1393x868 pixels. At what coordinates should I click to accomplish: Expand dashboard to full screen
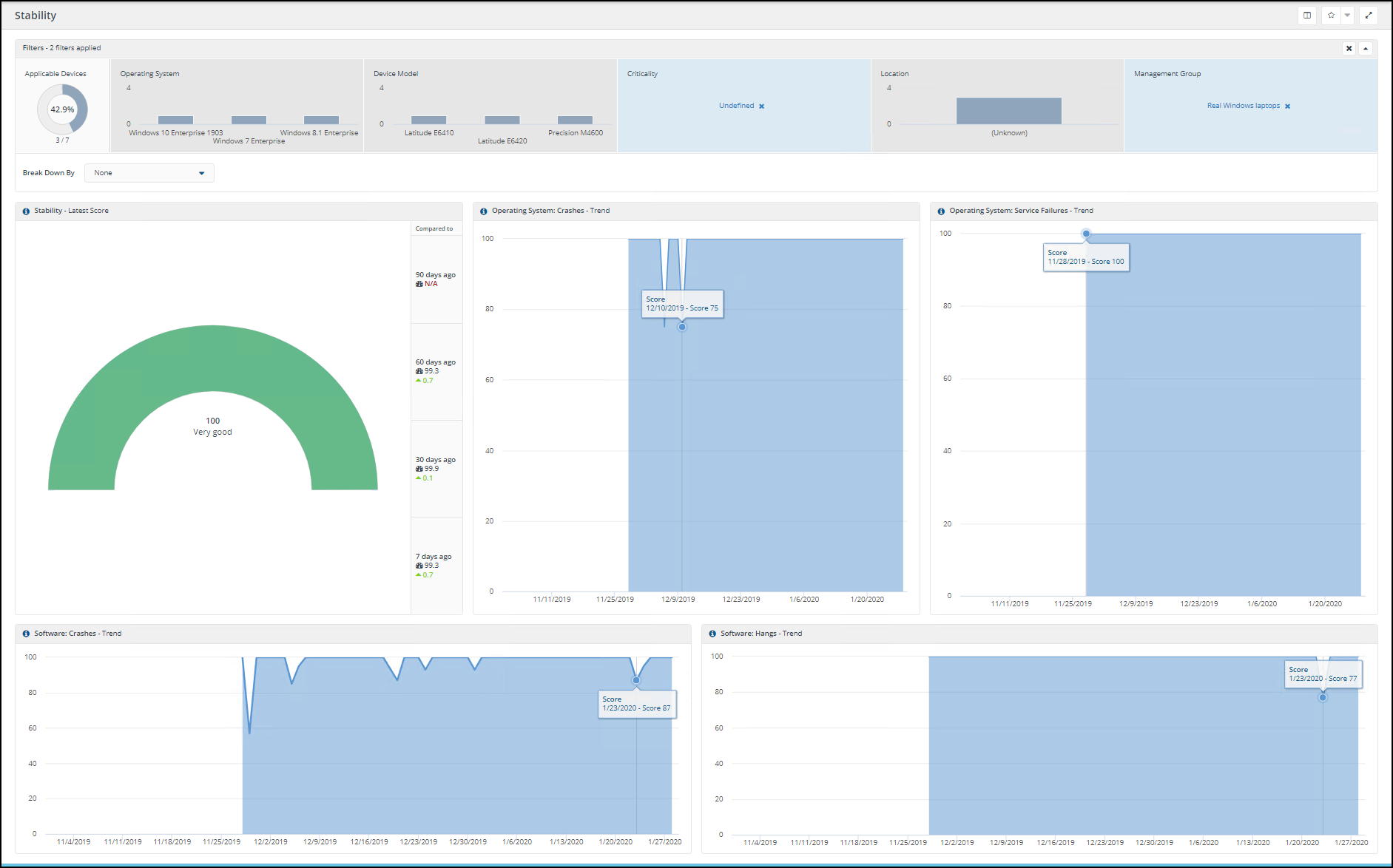click(x=1369, y=16)
